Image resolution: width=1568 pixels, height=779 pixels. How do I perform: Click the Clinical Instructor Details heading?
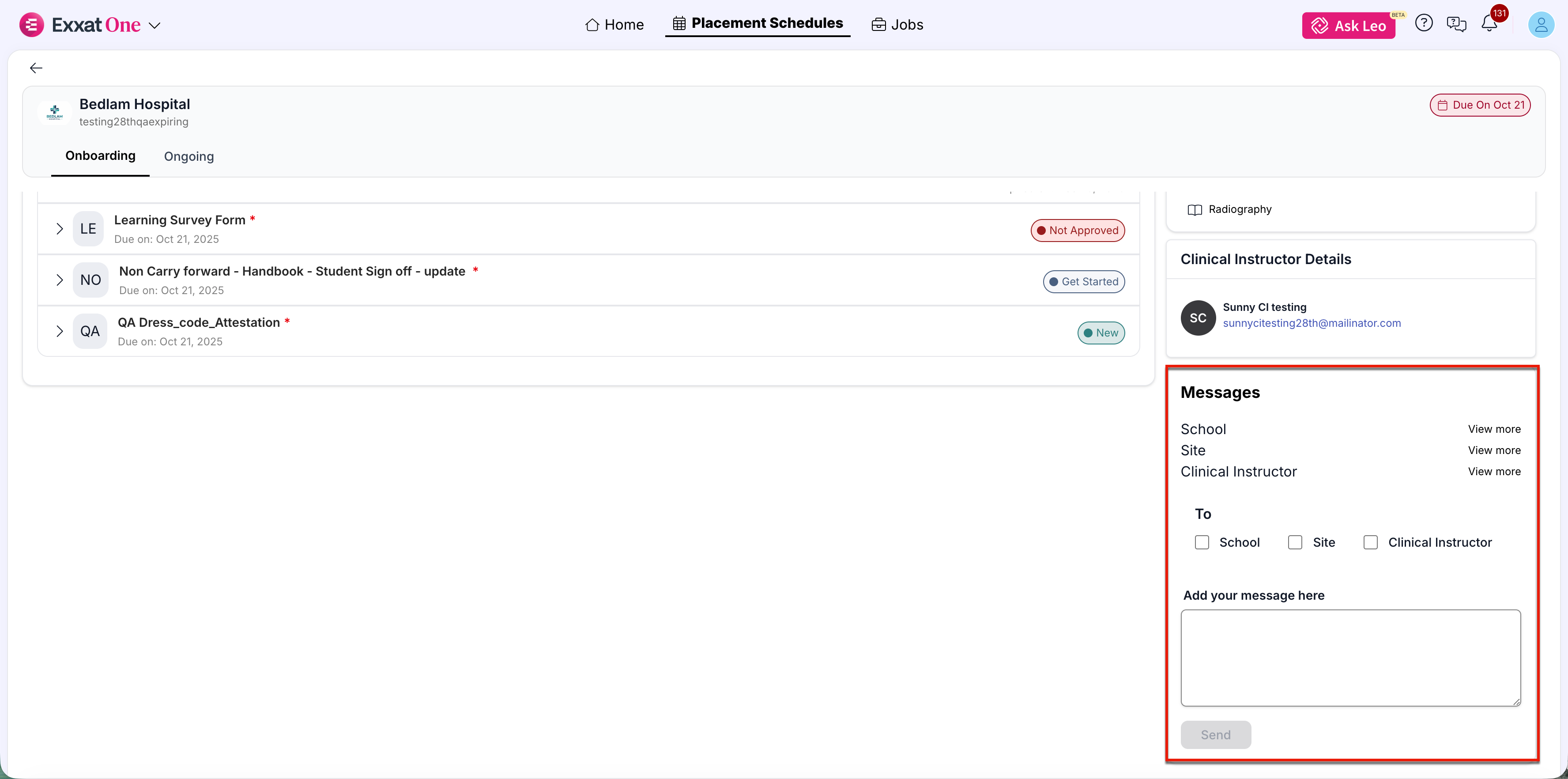[1266, 260]
